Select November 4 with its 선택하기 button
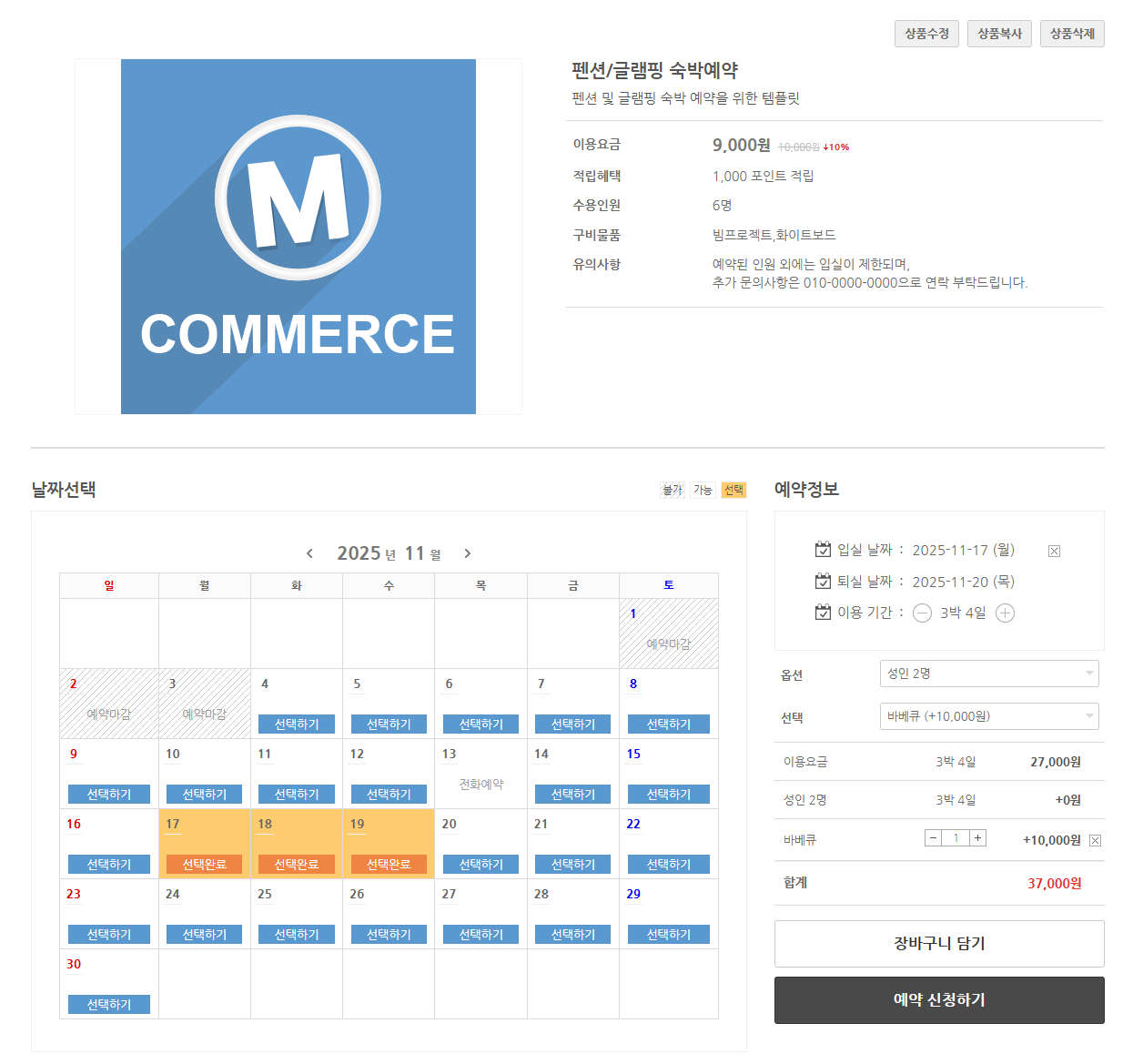Viewport: 1133px width, 1064px height. 296,724
